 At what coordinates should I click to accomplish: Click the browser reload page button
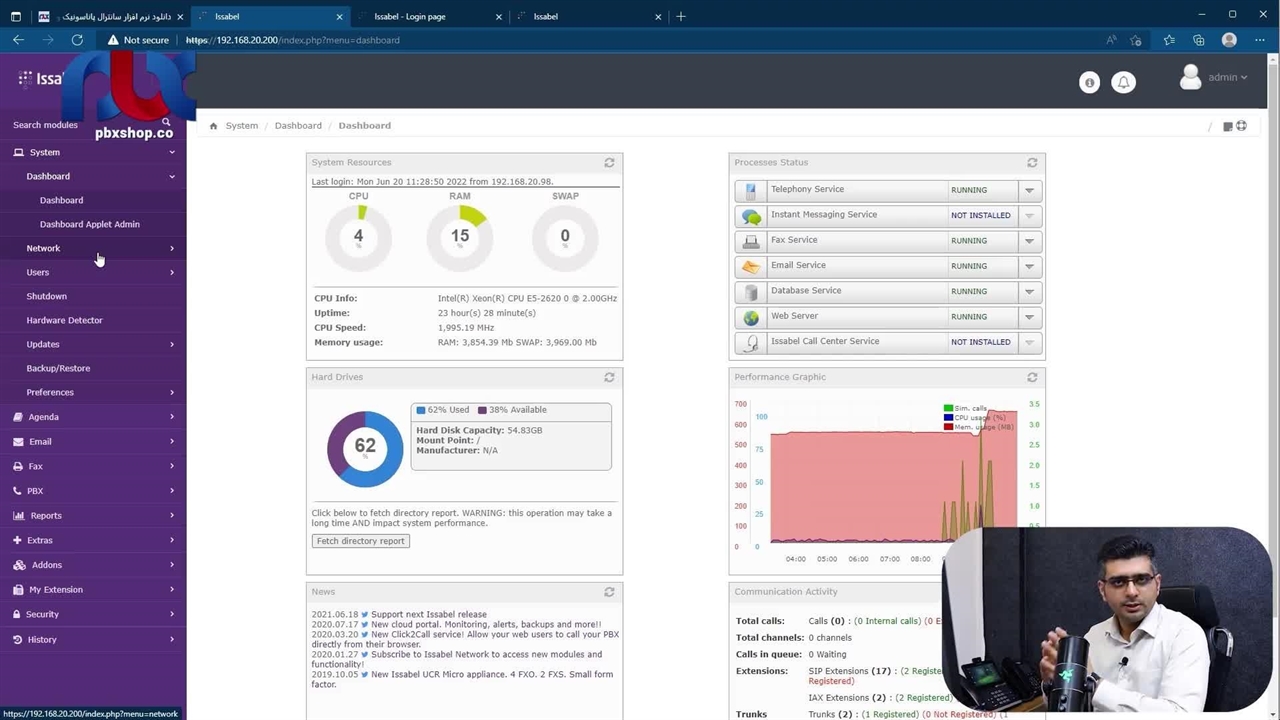pos(77,40)
